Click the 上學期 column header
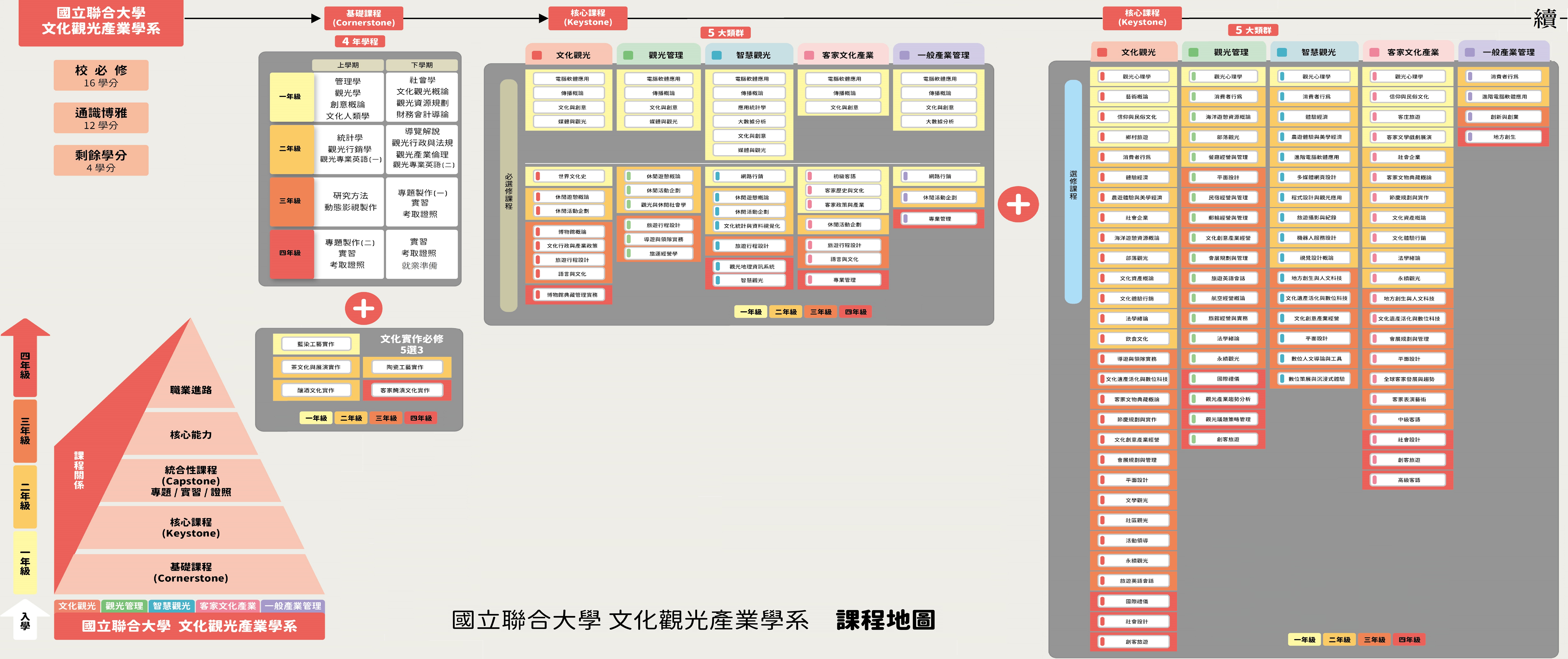Viewport: 1568px width, 659px height. (348, 65)
